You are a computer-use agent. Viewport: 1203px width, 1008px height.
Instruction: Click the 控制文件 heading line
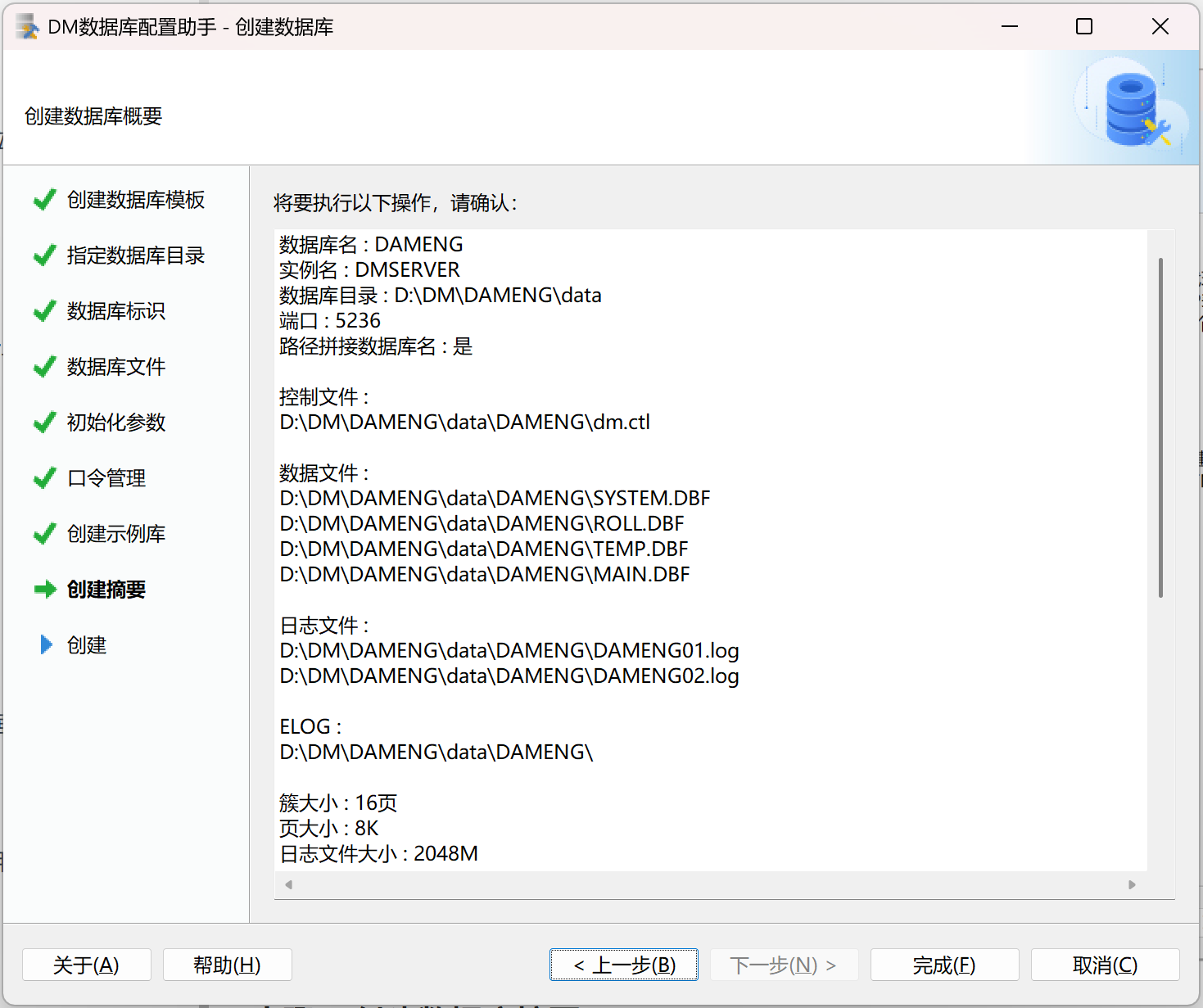click(x=324, y=396)
